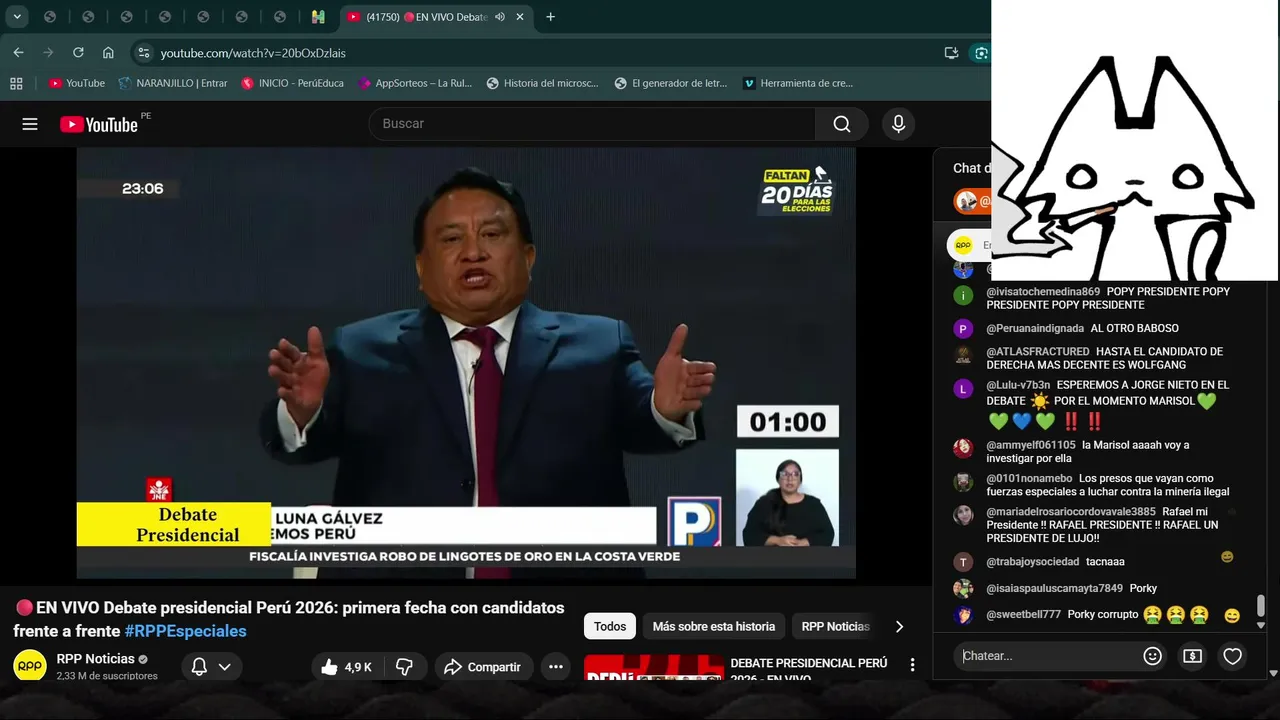Mute the tab via speaker icon
The width and height of the screenshot is (1280, 720).
tap(499, 17)
